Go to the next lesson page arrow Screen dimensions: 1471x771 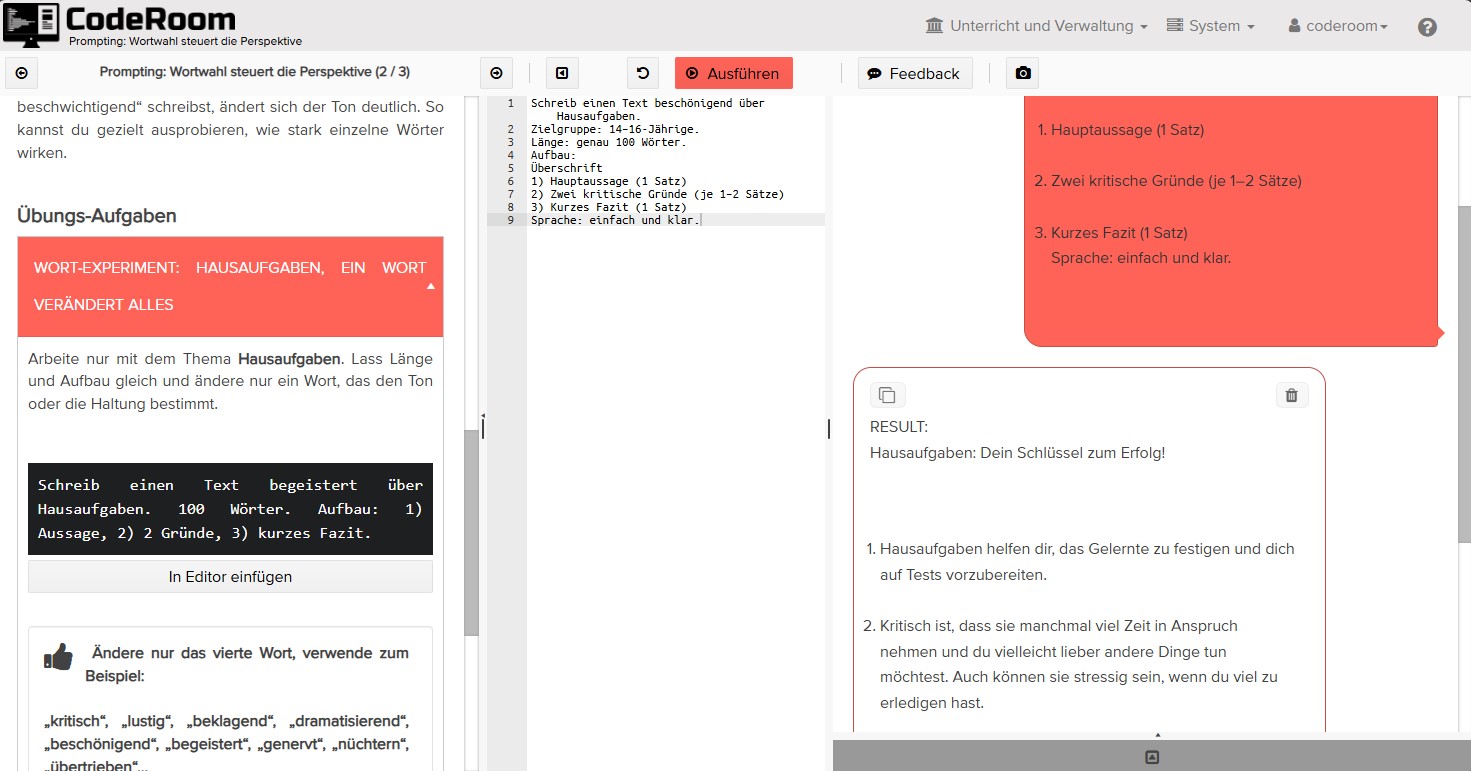point(496,73)
